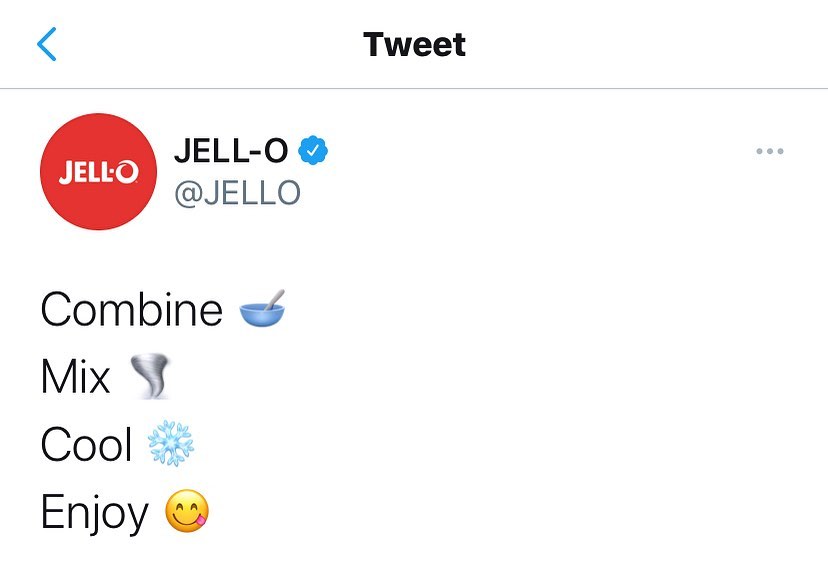This screenshot has width=828, height=571.
Task: Click the Tweet header title
Action: pos(414,45)
